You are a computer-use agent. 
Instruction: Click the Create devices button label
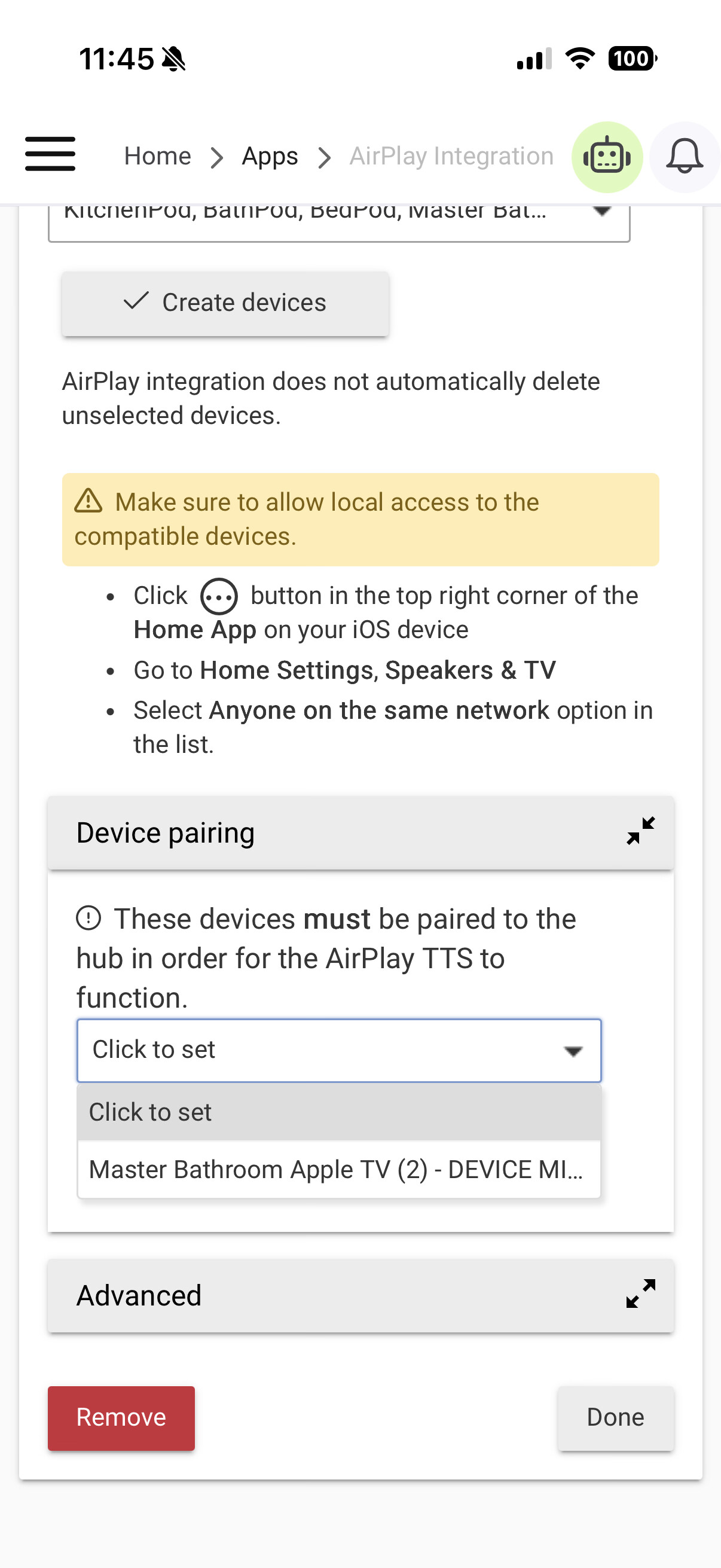click(244, 303)
